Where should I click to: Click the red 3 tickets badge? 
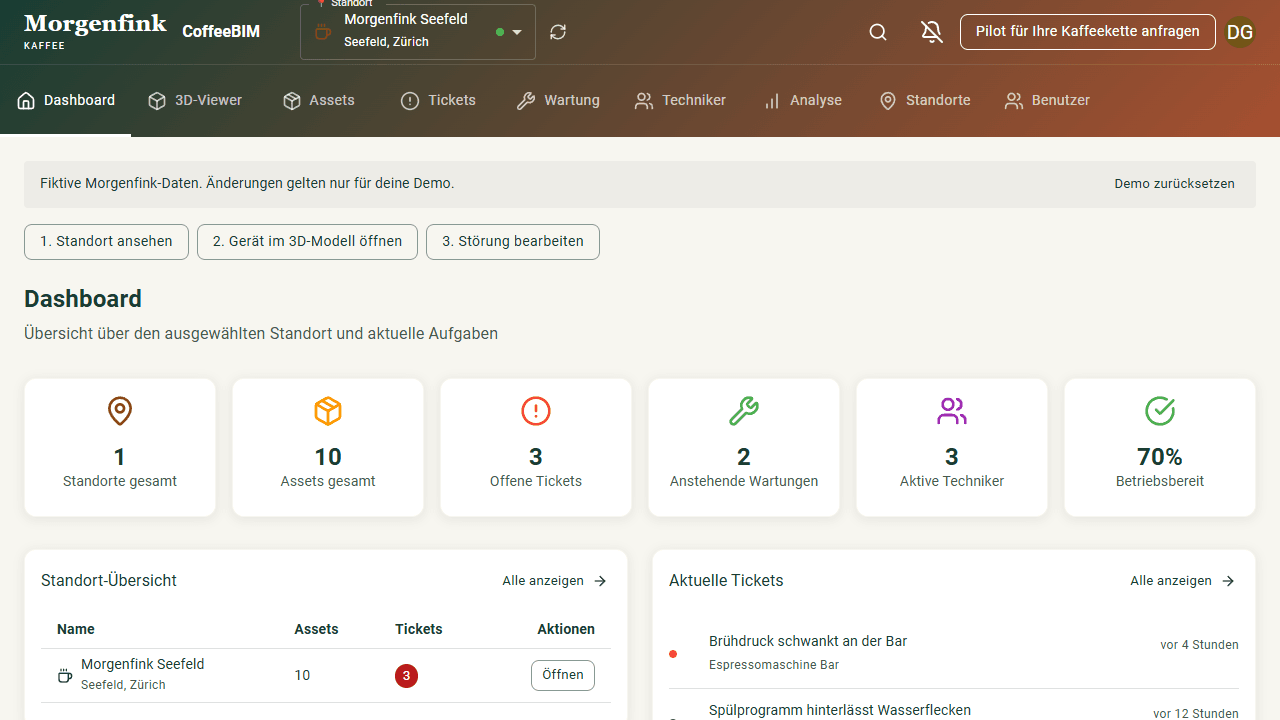[406, 676]
